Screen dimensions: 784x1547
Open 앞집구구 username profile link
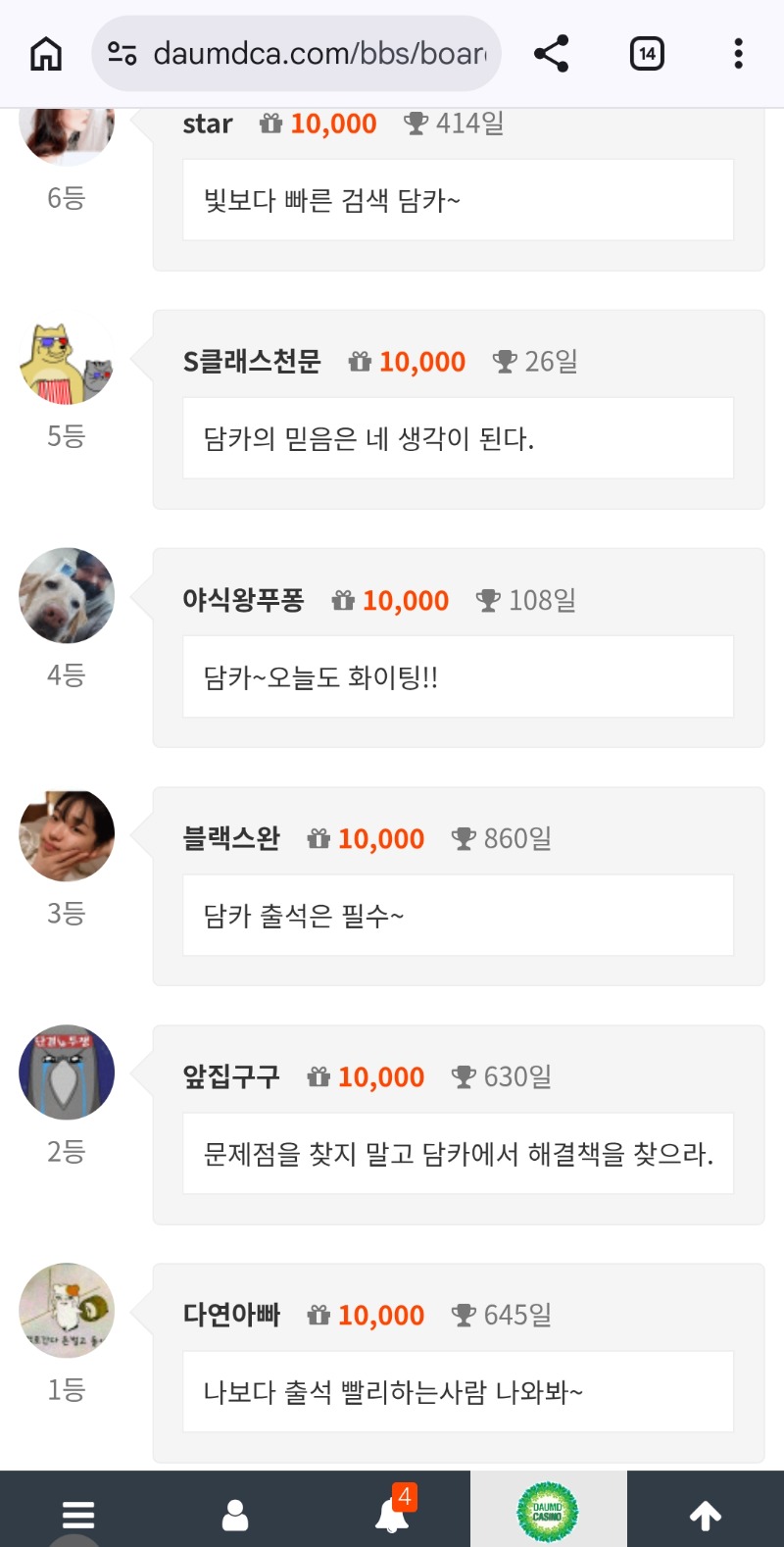tap(231, 1076)
